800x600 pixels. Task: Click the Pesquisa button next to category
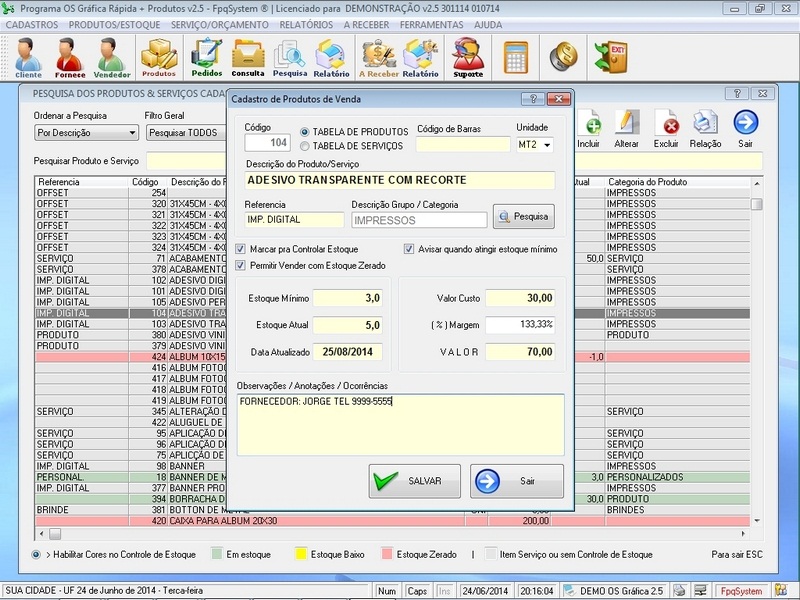point(523,216)
